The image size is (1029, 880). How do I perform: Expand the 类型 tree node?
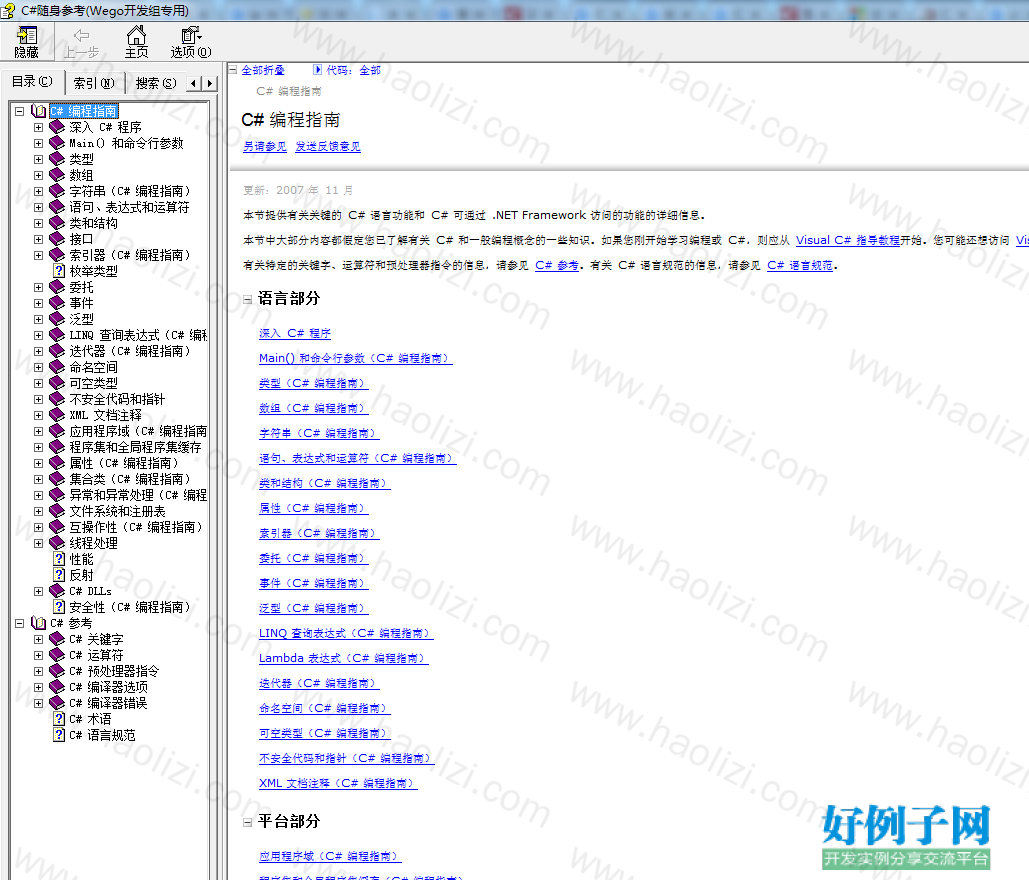38,159
